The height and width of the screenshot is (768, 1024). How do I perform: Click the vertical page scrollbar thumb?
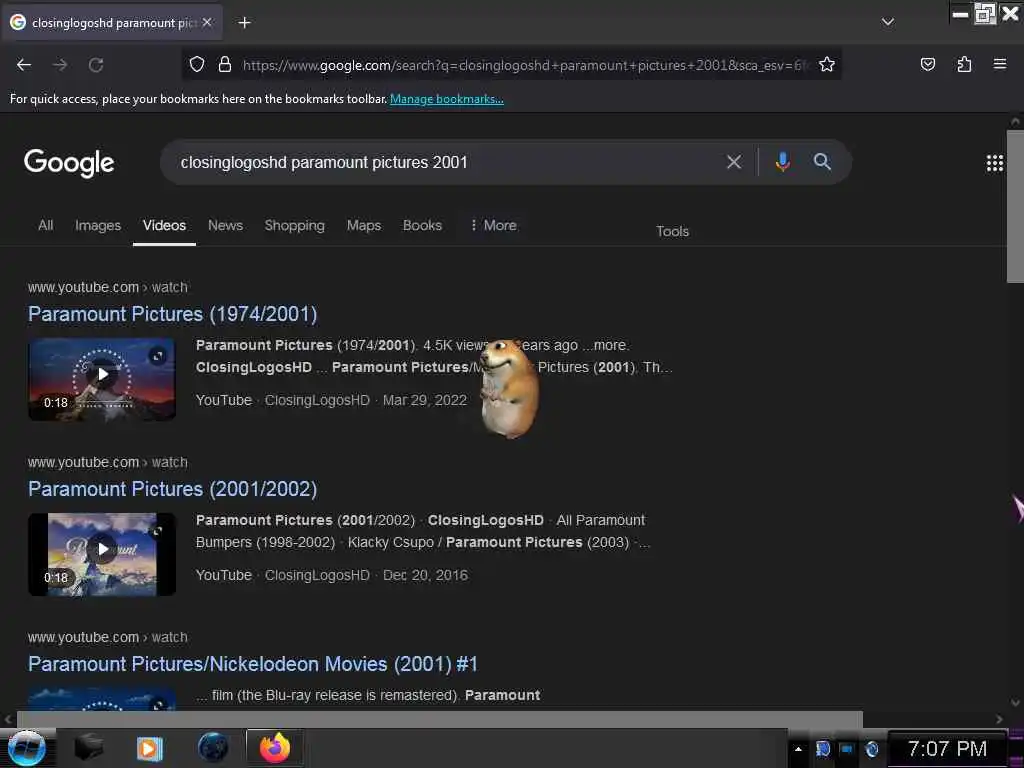point(1015,206)
